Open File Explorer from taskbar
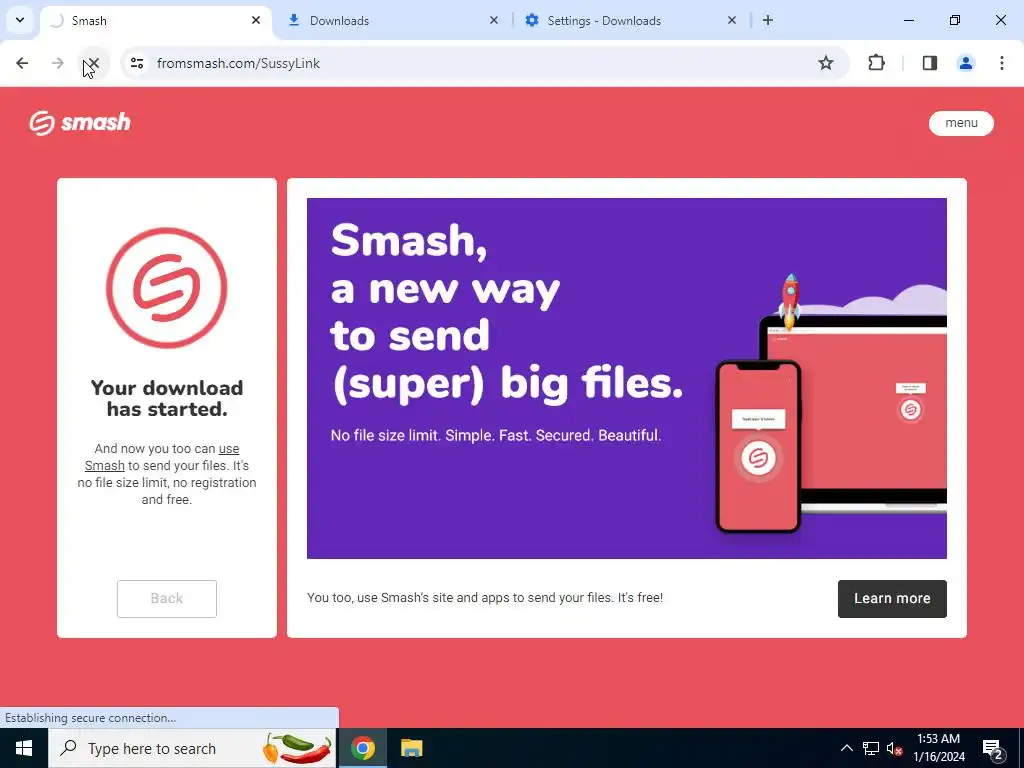This screenshot has width=1024, height=768. [411, 748]
